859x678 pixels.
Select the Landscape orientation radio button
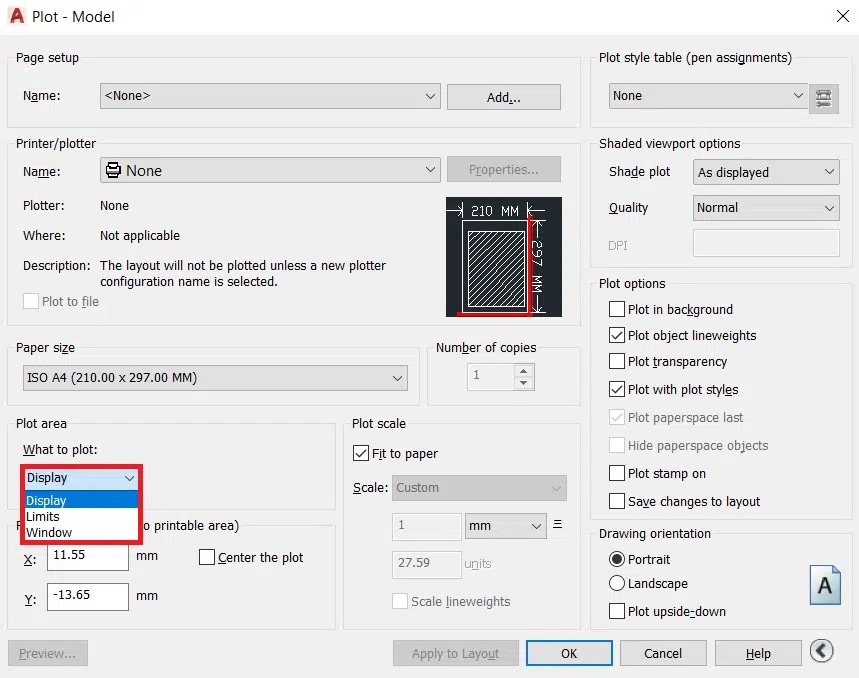pos(617,584)
